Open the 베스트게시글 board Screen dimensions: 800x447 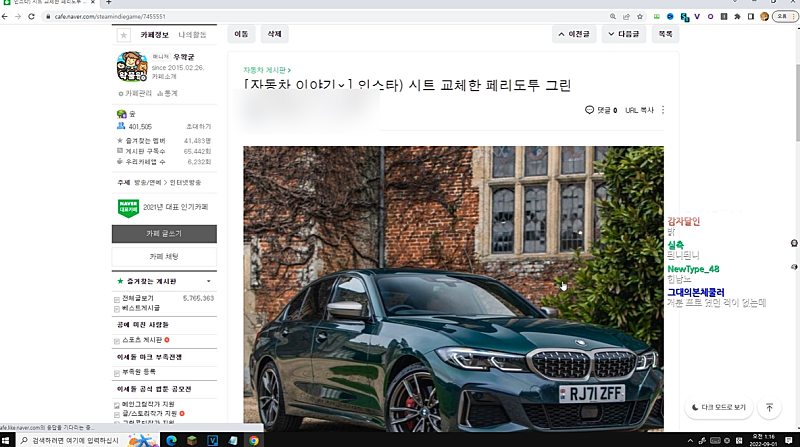(141, 308)
